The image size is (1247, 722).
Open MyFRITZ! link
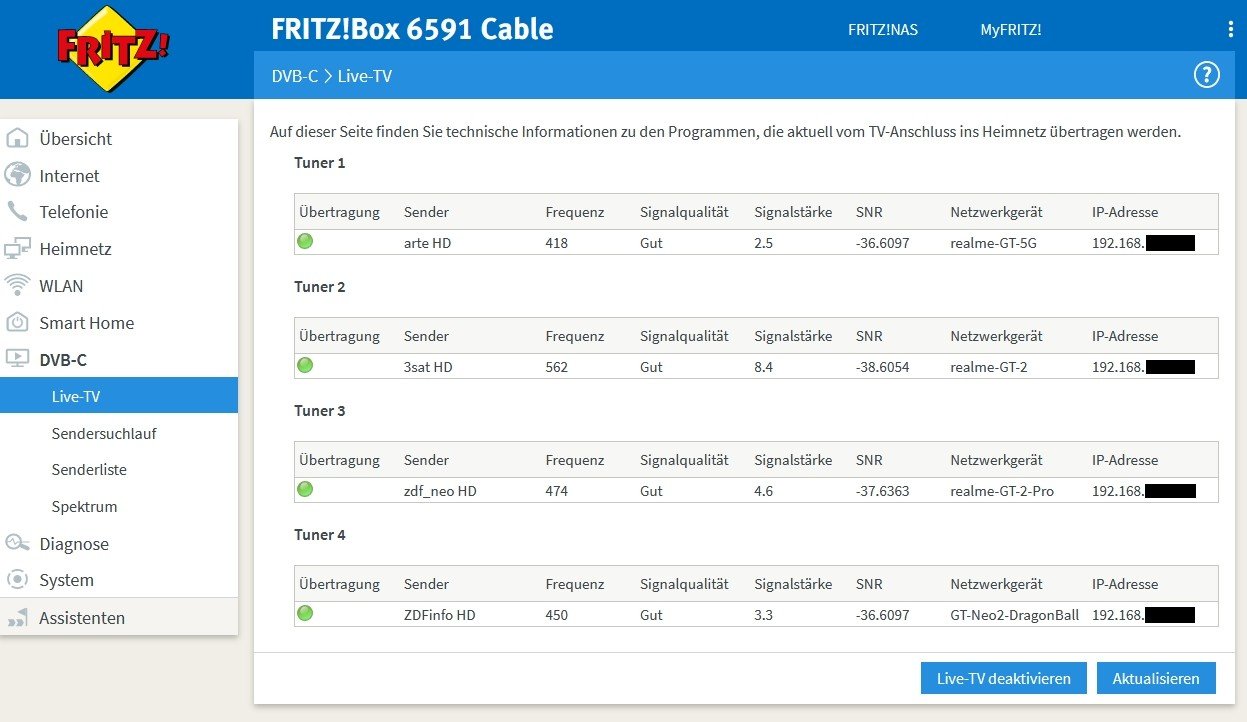point(1011,30)
